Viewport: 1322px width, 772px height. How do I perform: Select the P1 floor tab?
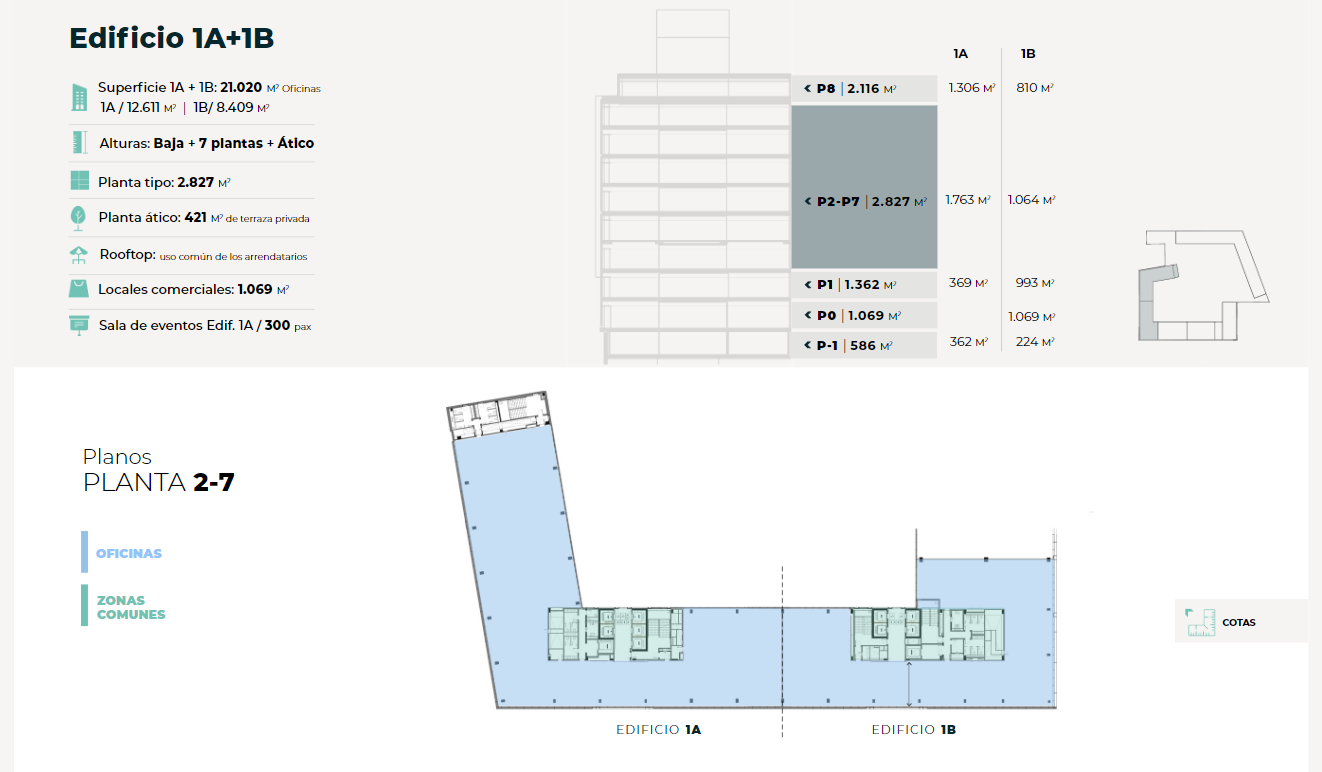864,285
